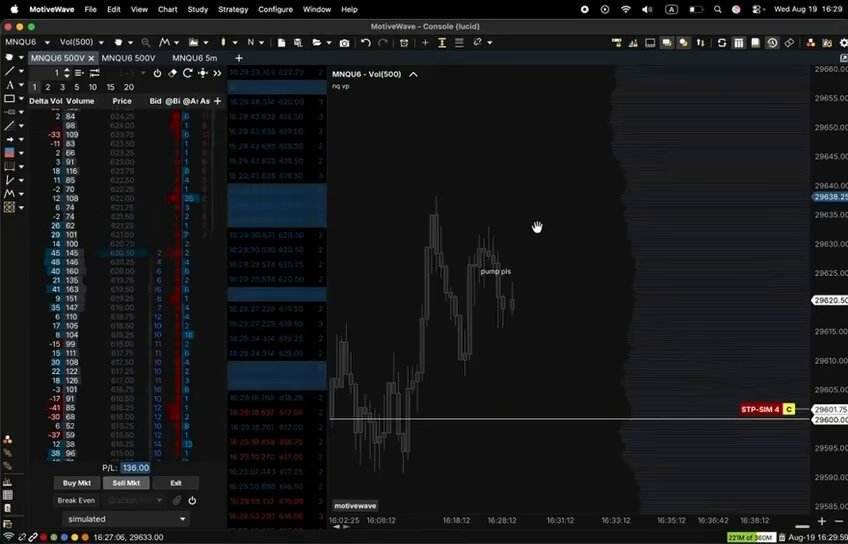Click the wifi connection status icon at bottom
Viewport: 848px width, 544px height.
[9, 537]
